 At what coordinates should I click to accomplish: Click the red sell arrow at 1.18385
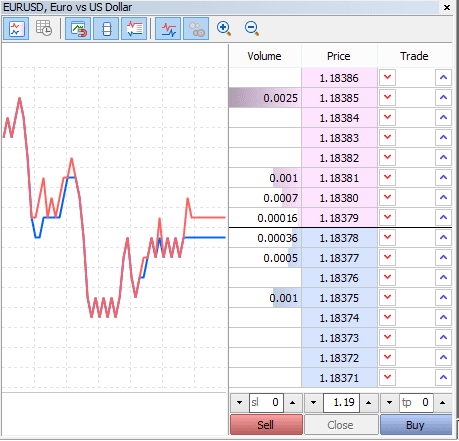coord(387,97)
